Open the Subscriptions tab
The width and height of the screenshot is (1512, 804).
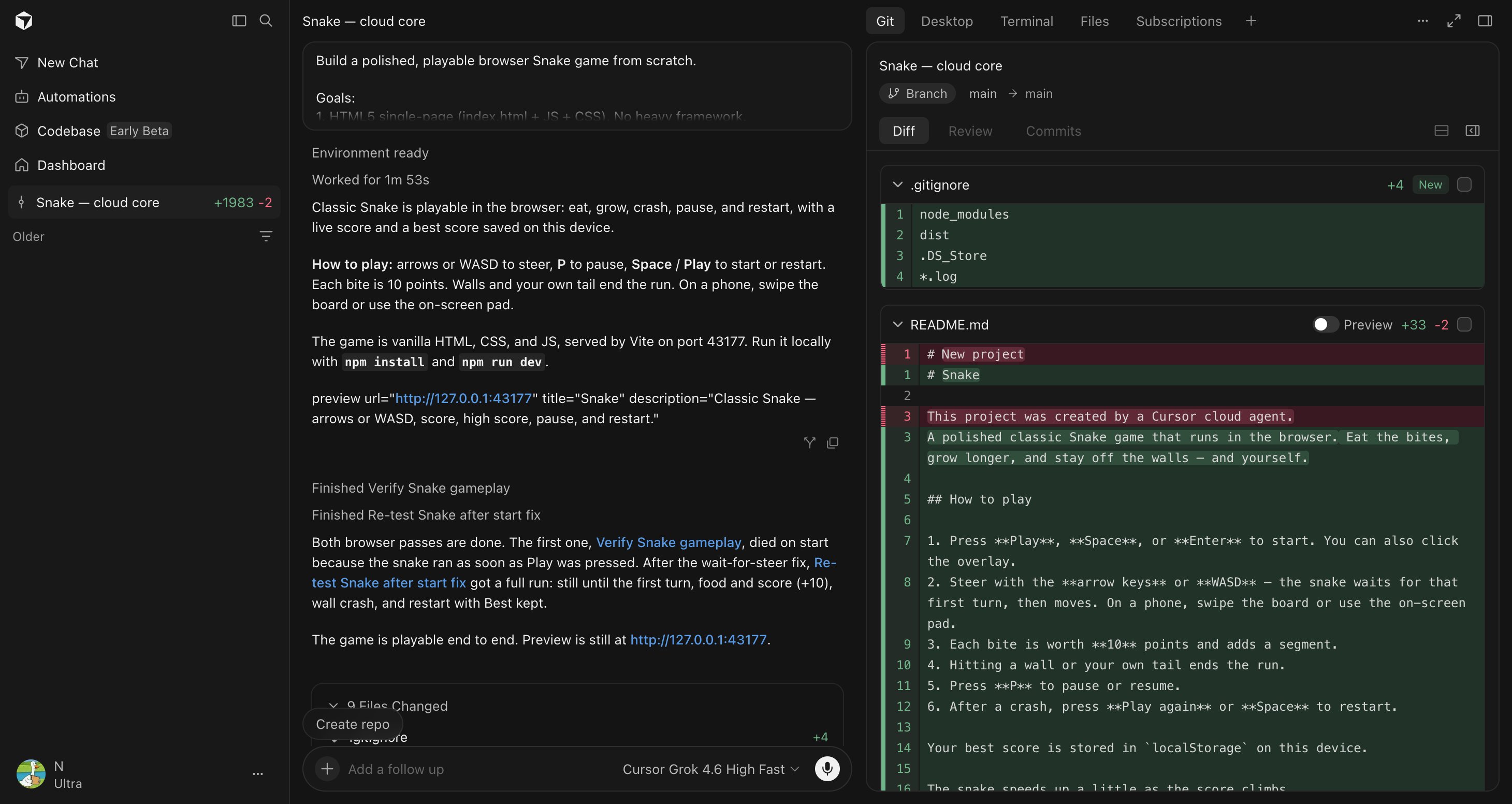tap(1179, 21)
